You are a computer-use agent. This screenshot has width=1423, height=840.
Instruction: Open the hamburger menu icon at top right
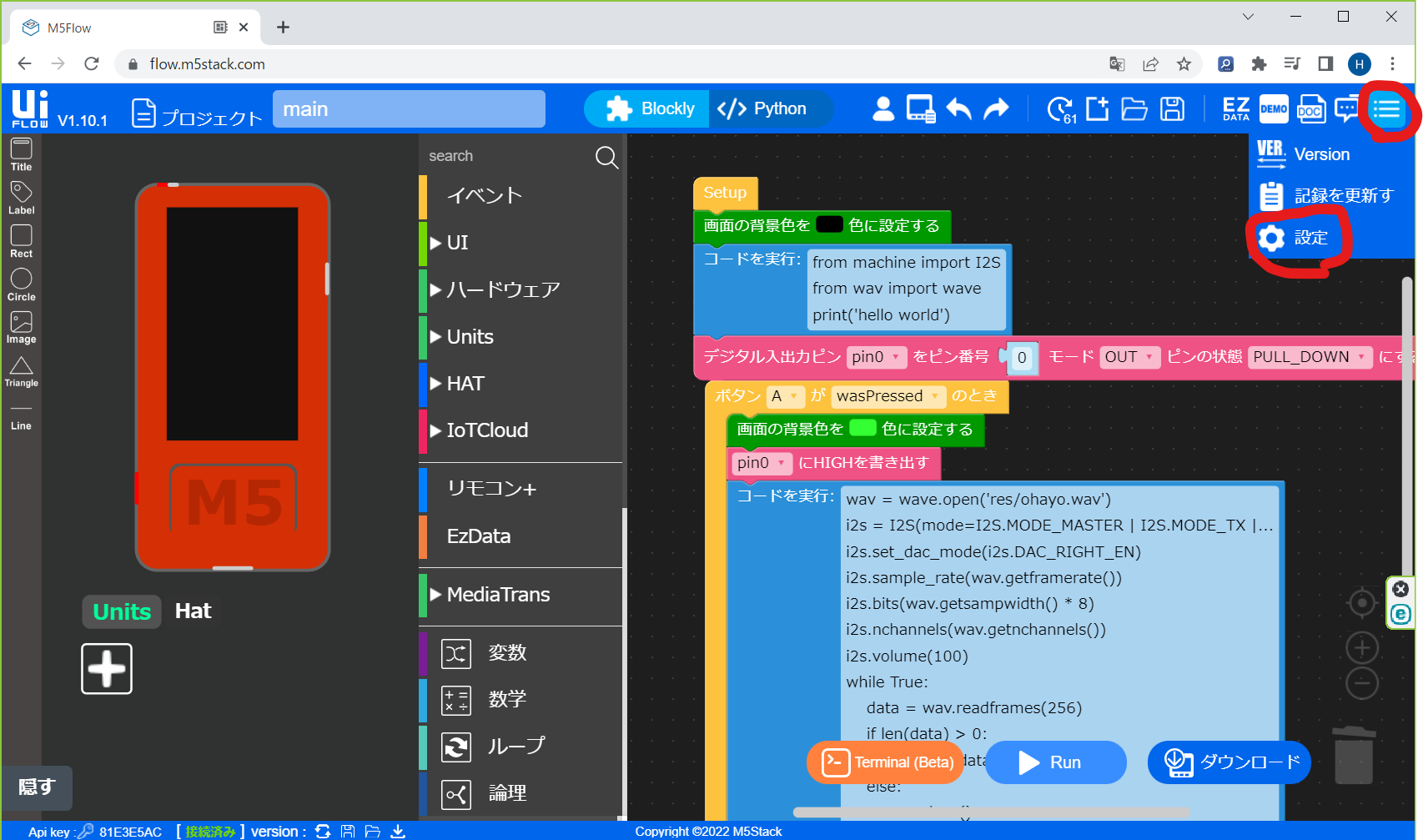1386,109
